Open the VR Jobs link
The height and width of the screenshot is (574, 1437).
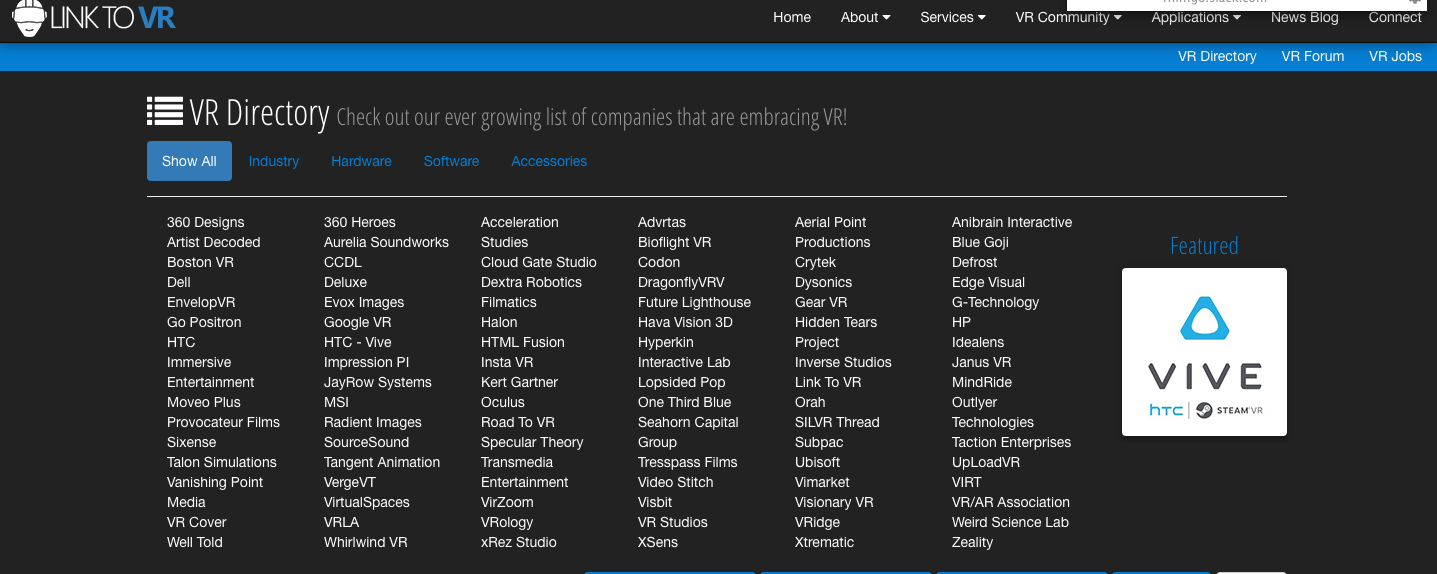[x=1395, y=56]
